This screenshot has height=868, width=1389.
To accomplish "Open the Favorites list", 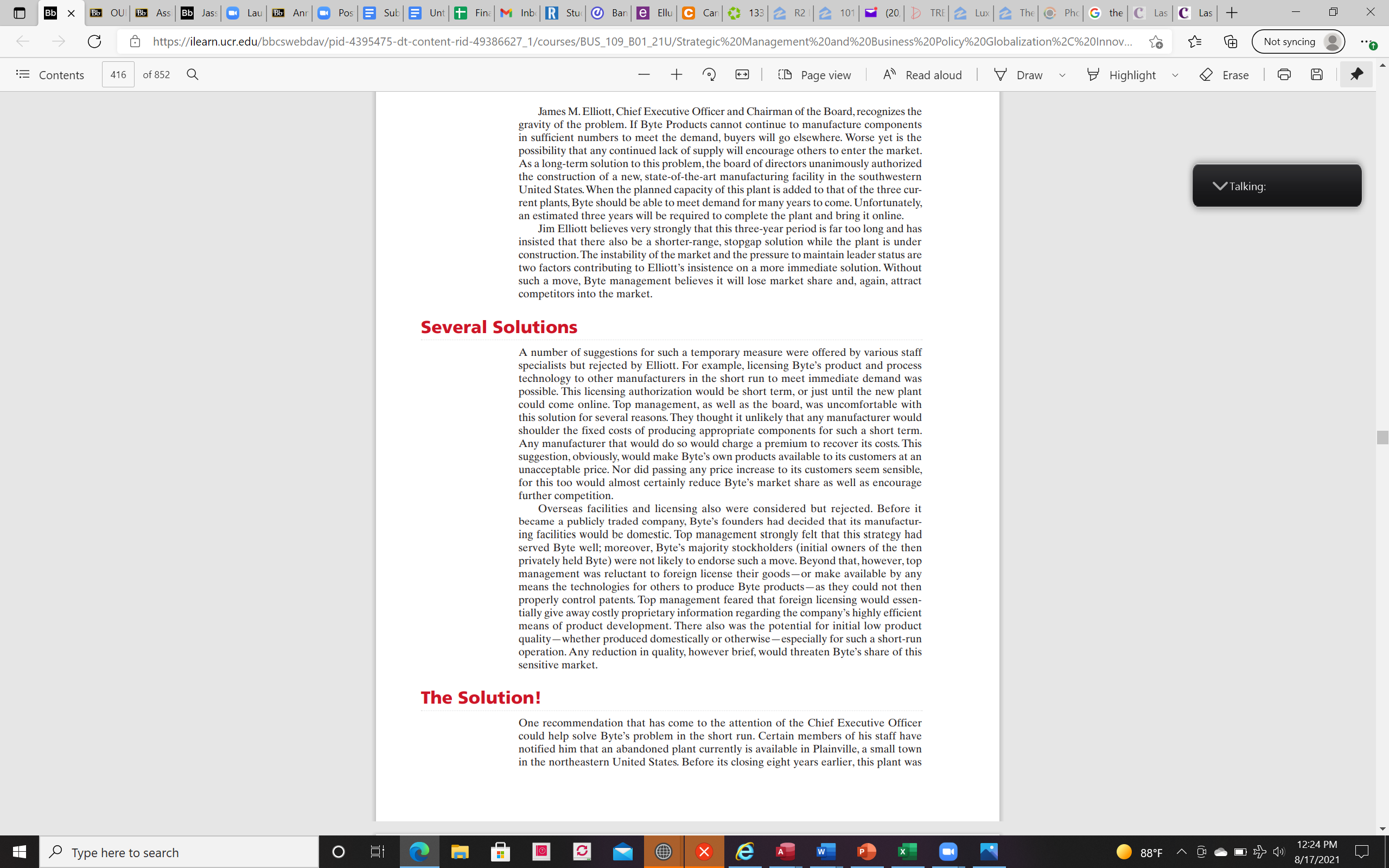I will click(1194, 41).
